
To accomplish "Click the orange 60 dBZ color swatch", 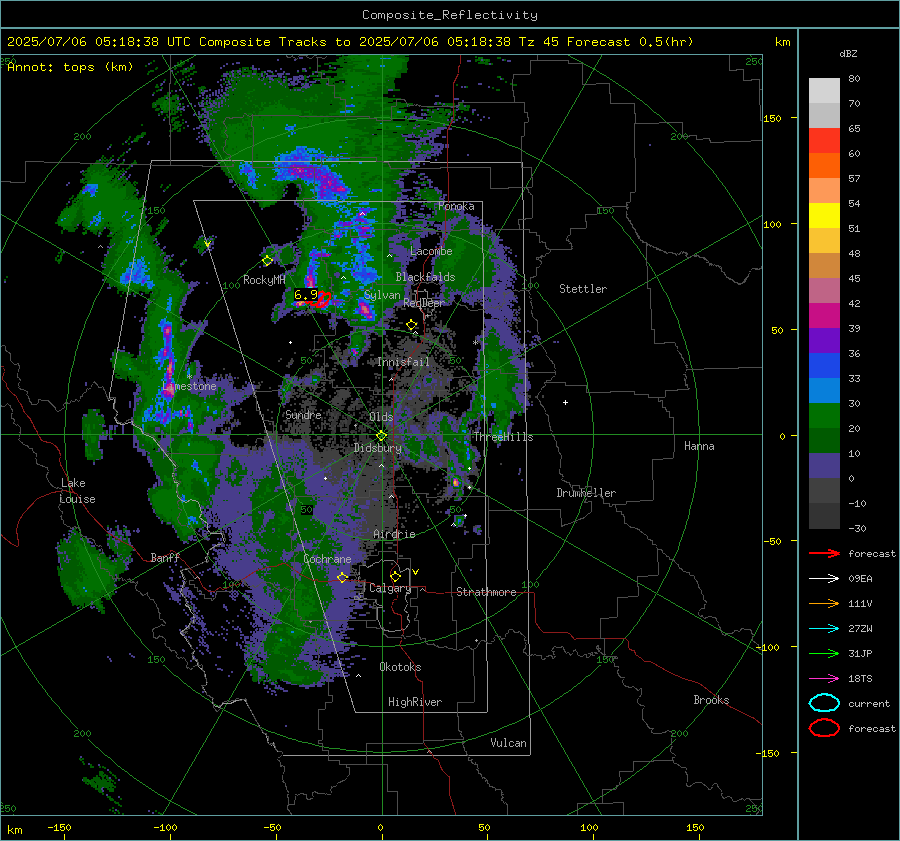I will (824, 165).
